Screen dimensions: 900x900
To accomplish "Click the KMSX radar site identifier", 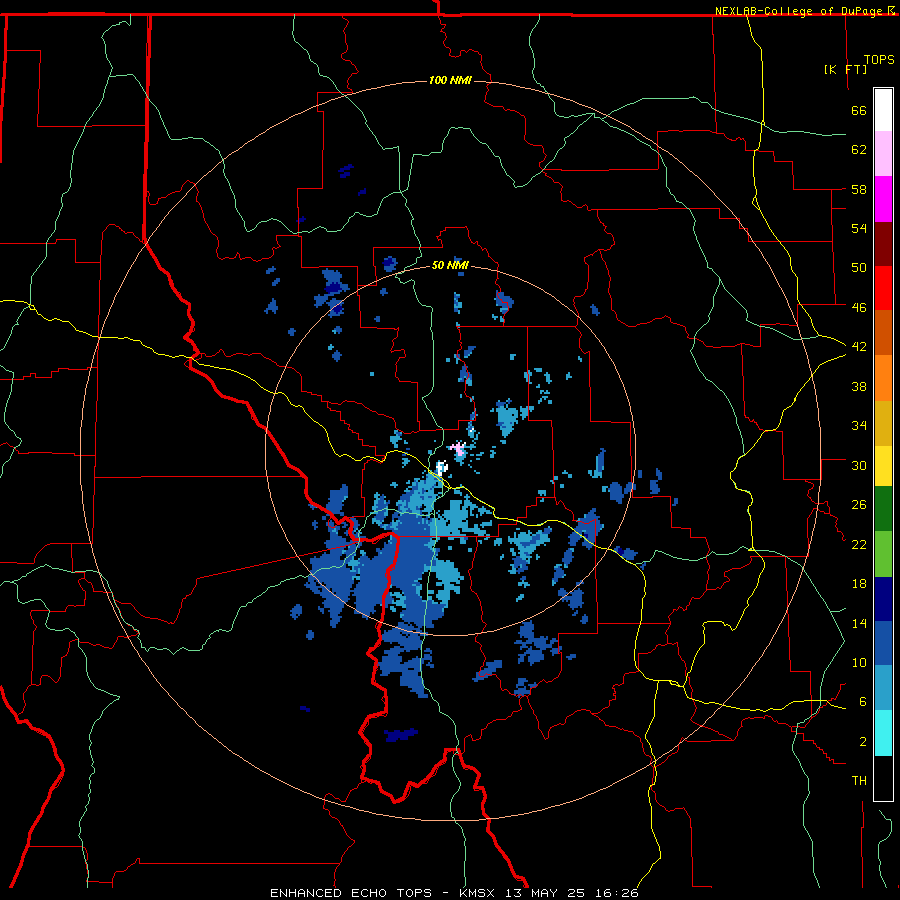I will pyautogui.click(x=478, y=893).
